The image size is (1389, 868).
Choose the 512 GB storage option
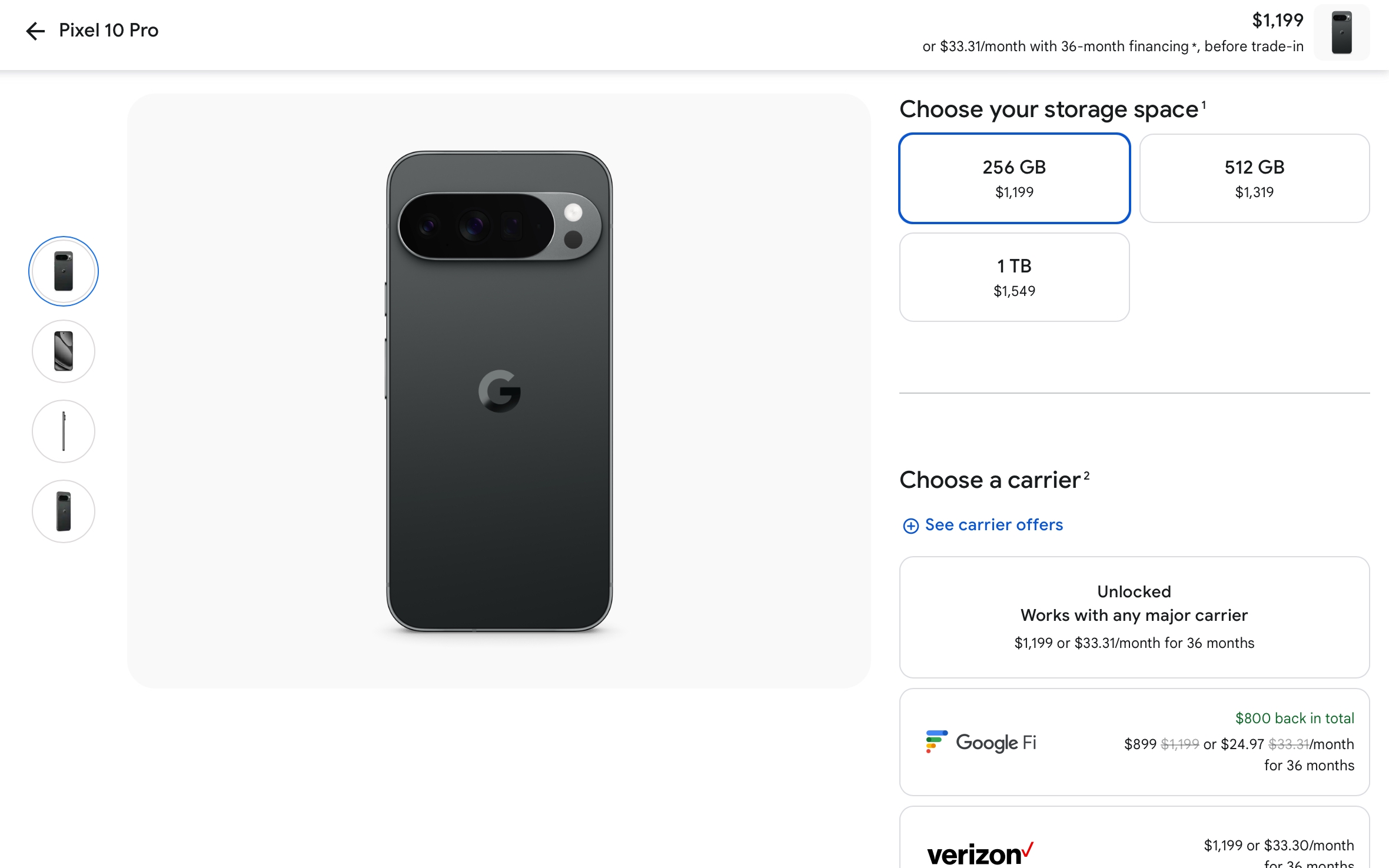coord(1254,178)
